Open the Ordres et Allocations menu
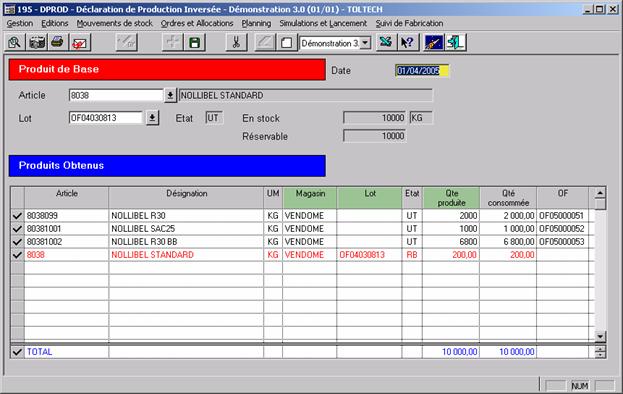The height and width of the screenshot is (394, 623). click(x=197, y=23)
